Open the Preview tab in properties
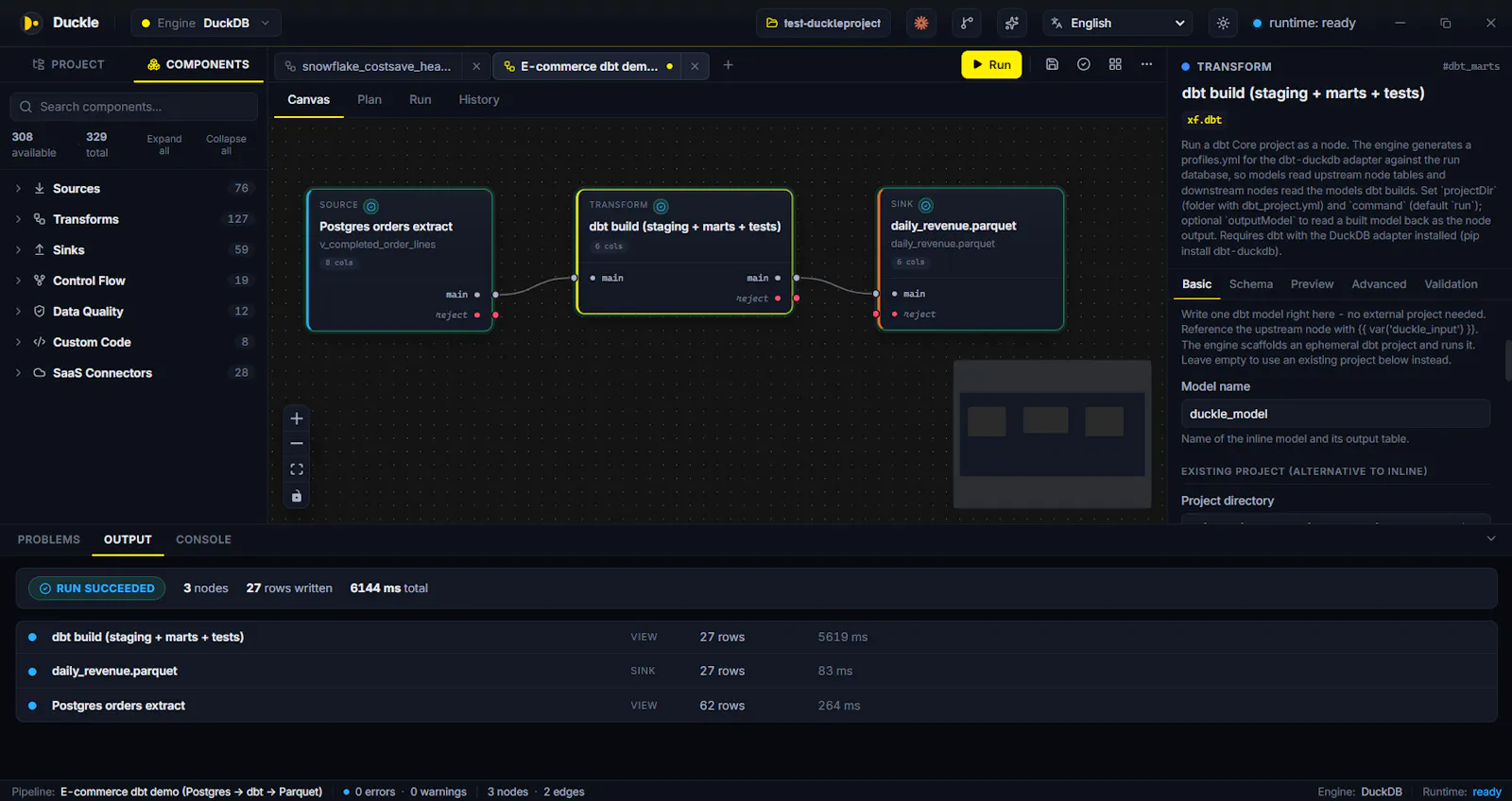 coord(1313,284)
